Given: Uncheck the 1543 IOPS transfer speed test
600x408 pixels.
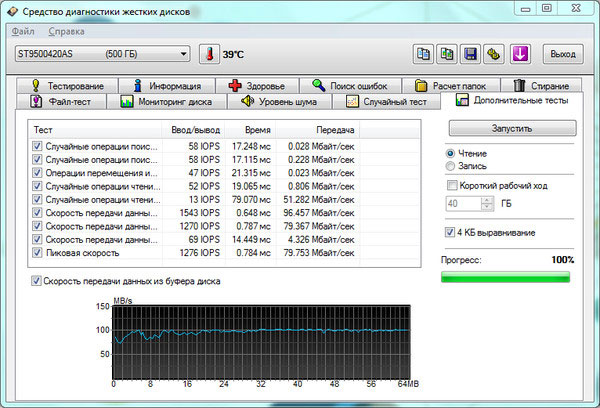Looking at the screenshot, I should point(37,212).
